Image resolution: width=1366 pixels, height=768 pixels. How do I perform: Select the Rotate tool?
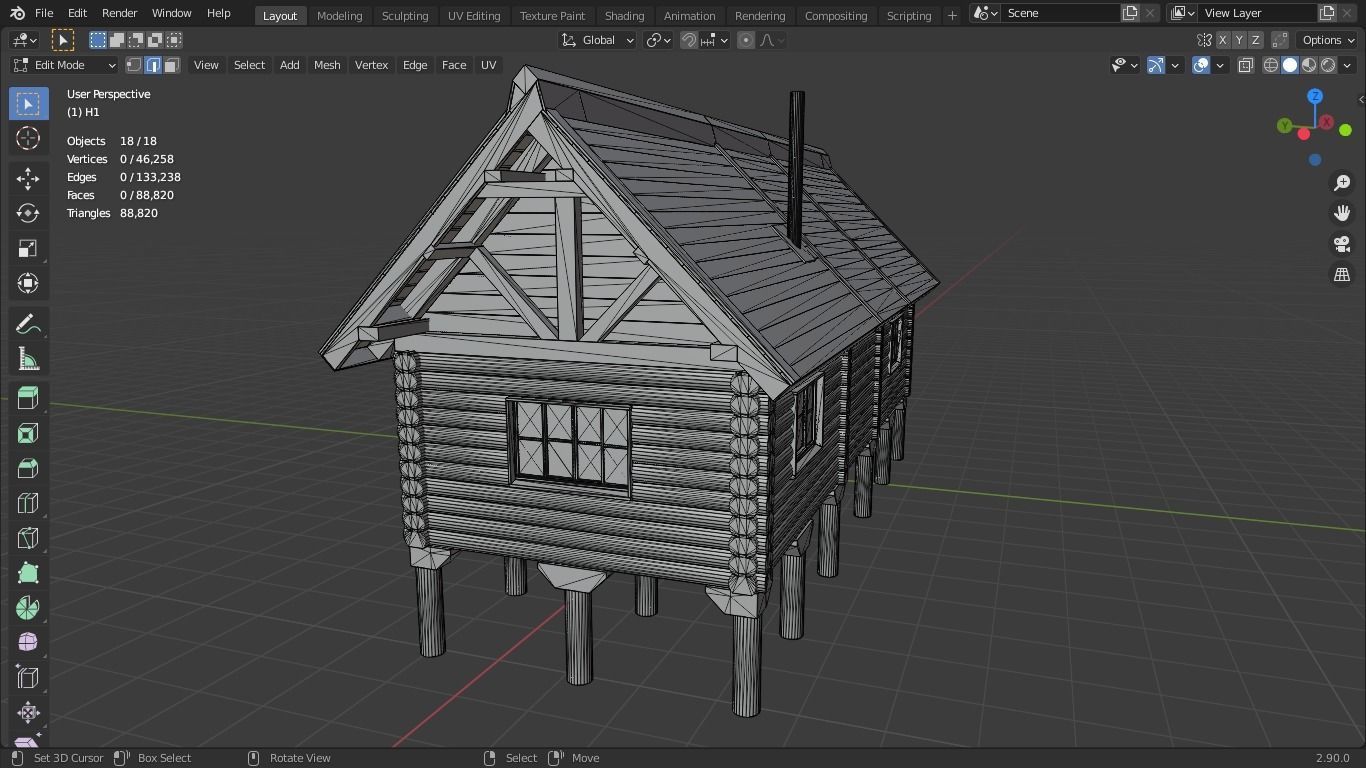[x=28, y=214]
